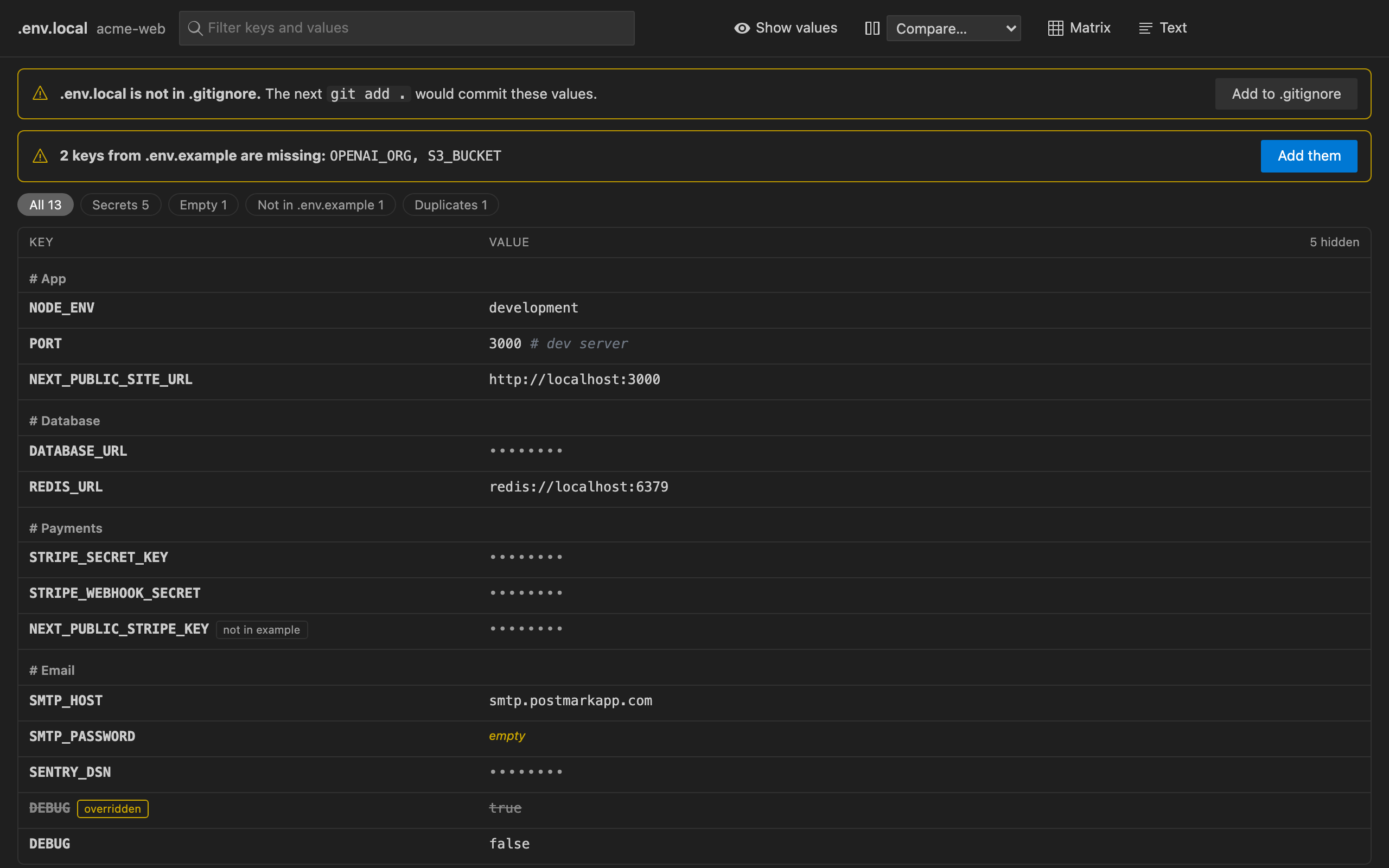Click the # Email section header

52,671
